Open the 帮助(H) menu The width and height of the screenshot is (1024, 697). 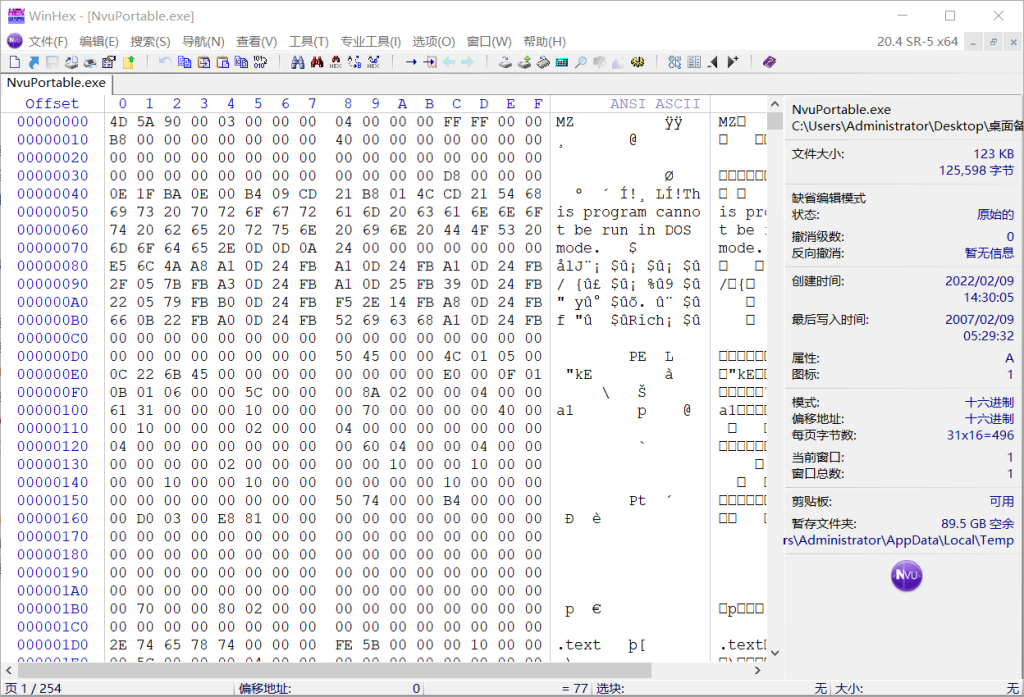pos(545,42)
